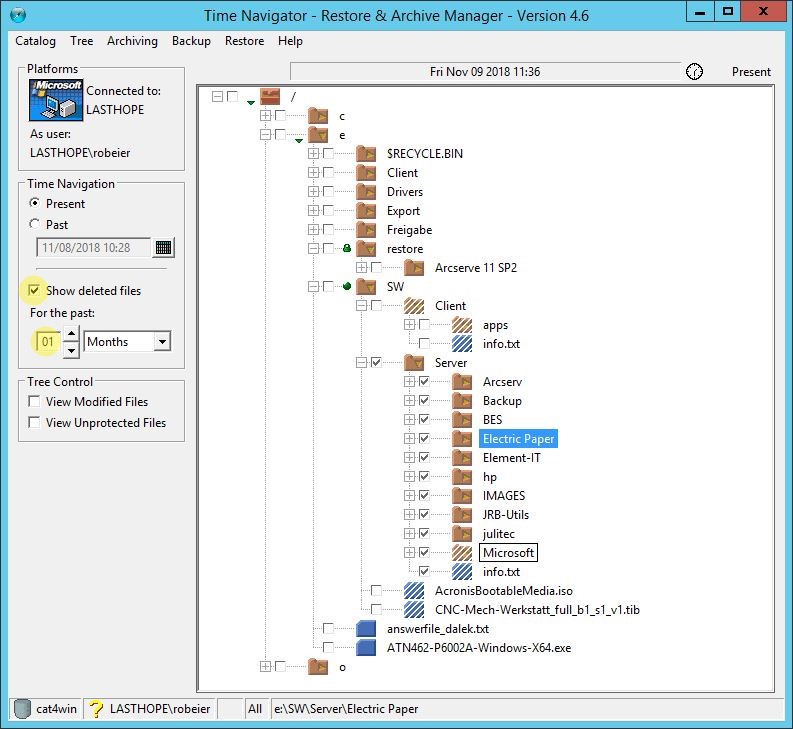
Task: Open the Archiving menu
Action: tap(132, 41)
